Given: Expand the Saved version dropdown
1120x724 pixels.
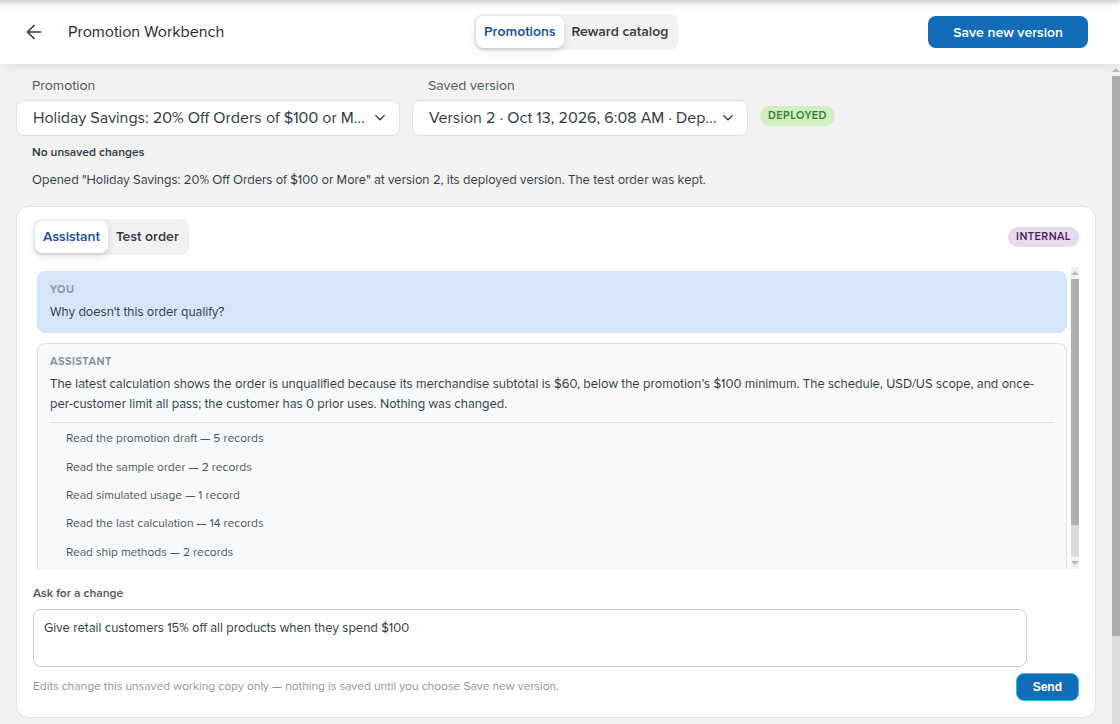Looking at the screenshot, I should tap(580, 118).
